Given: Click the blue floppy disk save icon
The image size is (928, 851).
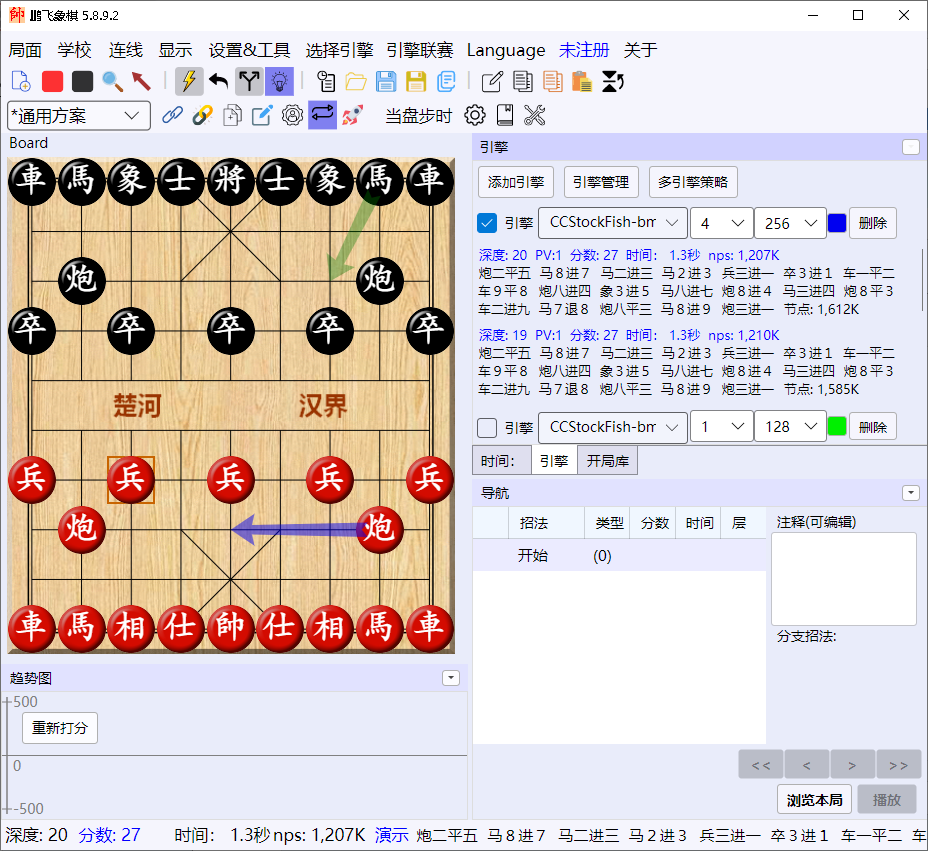Looking at the screenshot, I should [x=386, y=81].
